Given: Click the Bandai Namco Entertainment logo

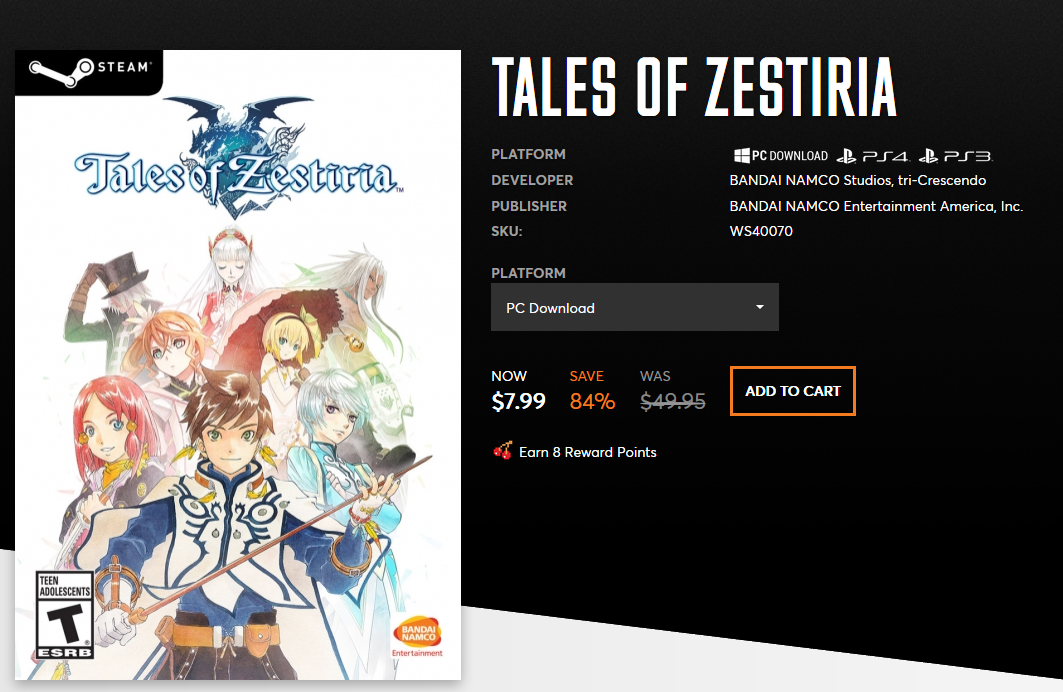Looking at the screenshot, I should click(417, 636).
